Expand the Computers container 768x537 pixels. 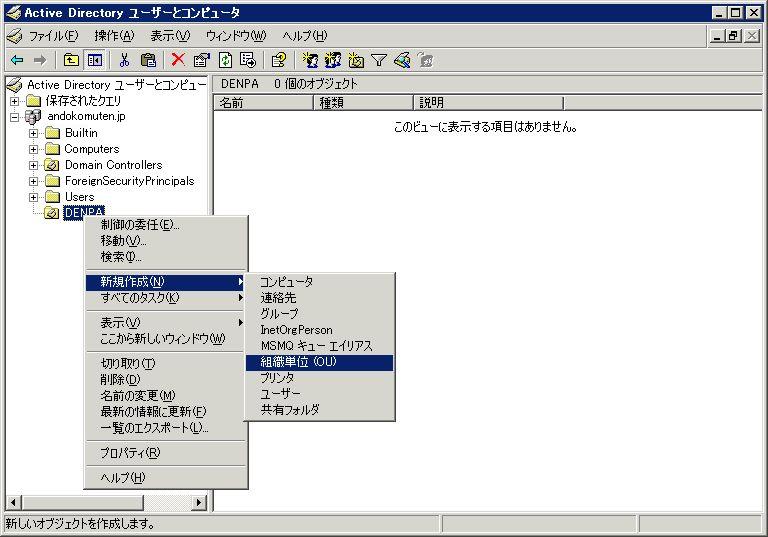click(33, 149)
